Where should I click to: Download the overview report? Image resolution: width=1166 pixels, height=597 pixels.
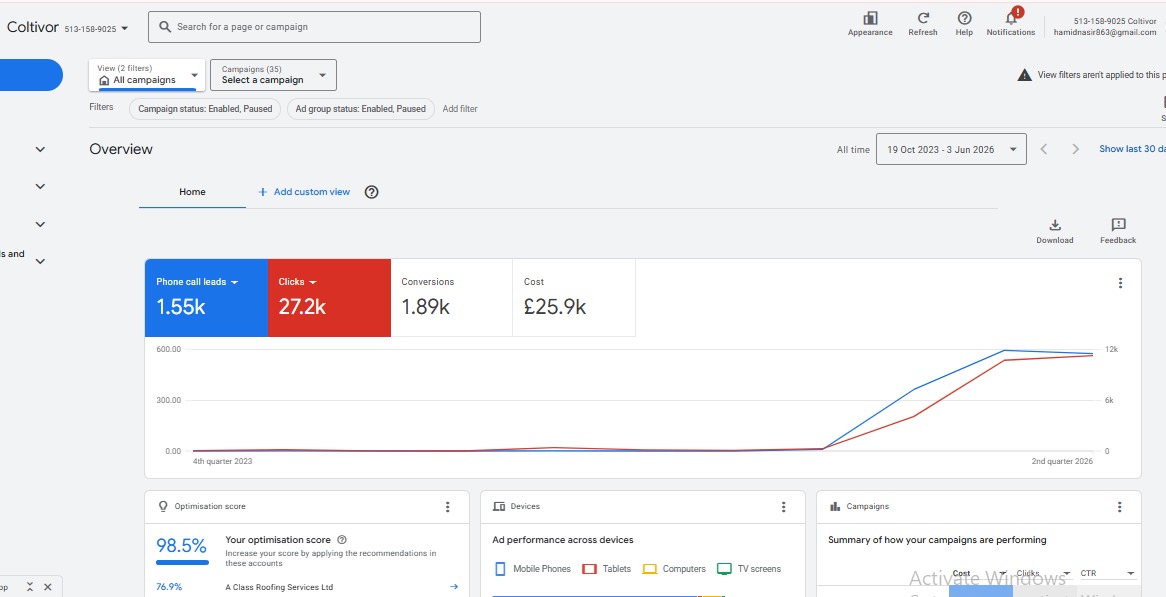pyautogui.click(x=1054, y=225)
